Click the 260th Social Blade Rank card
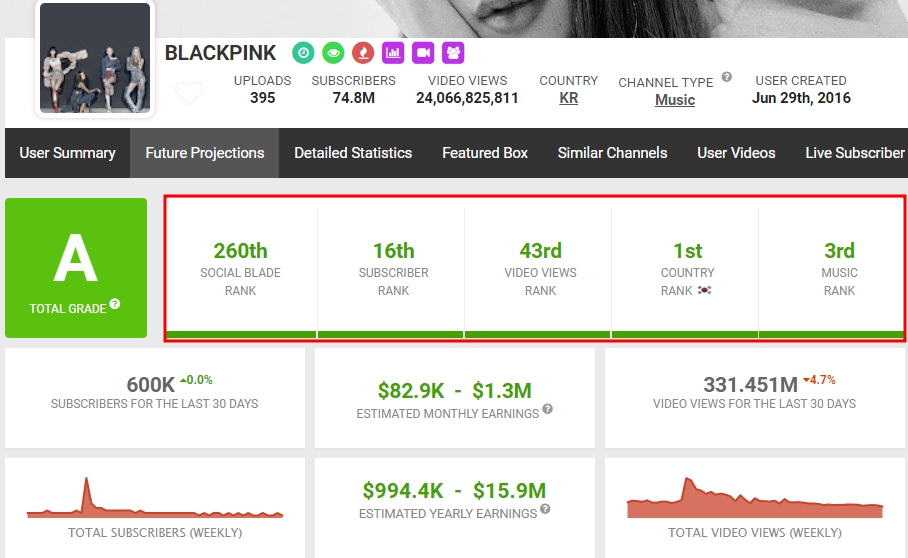908x558 pixels. (241, 268)
